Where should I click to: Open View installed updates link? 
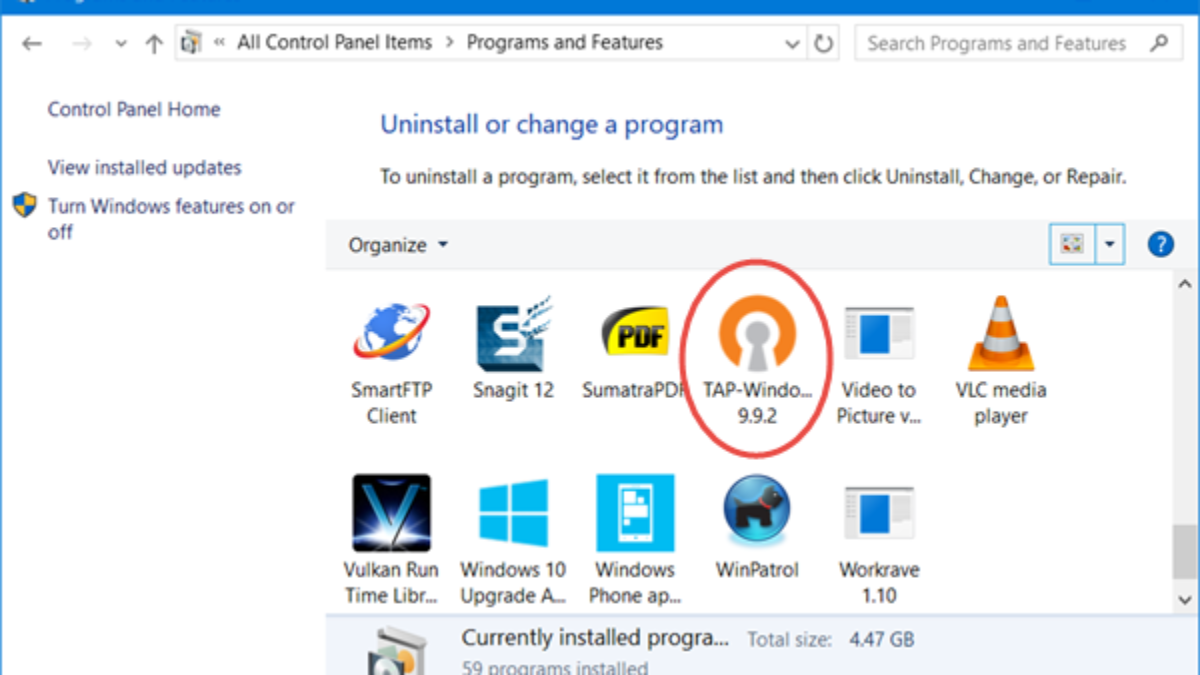(x=144, y=168)
